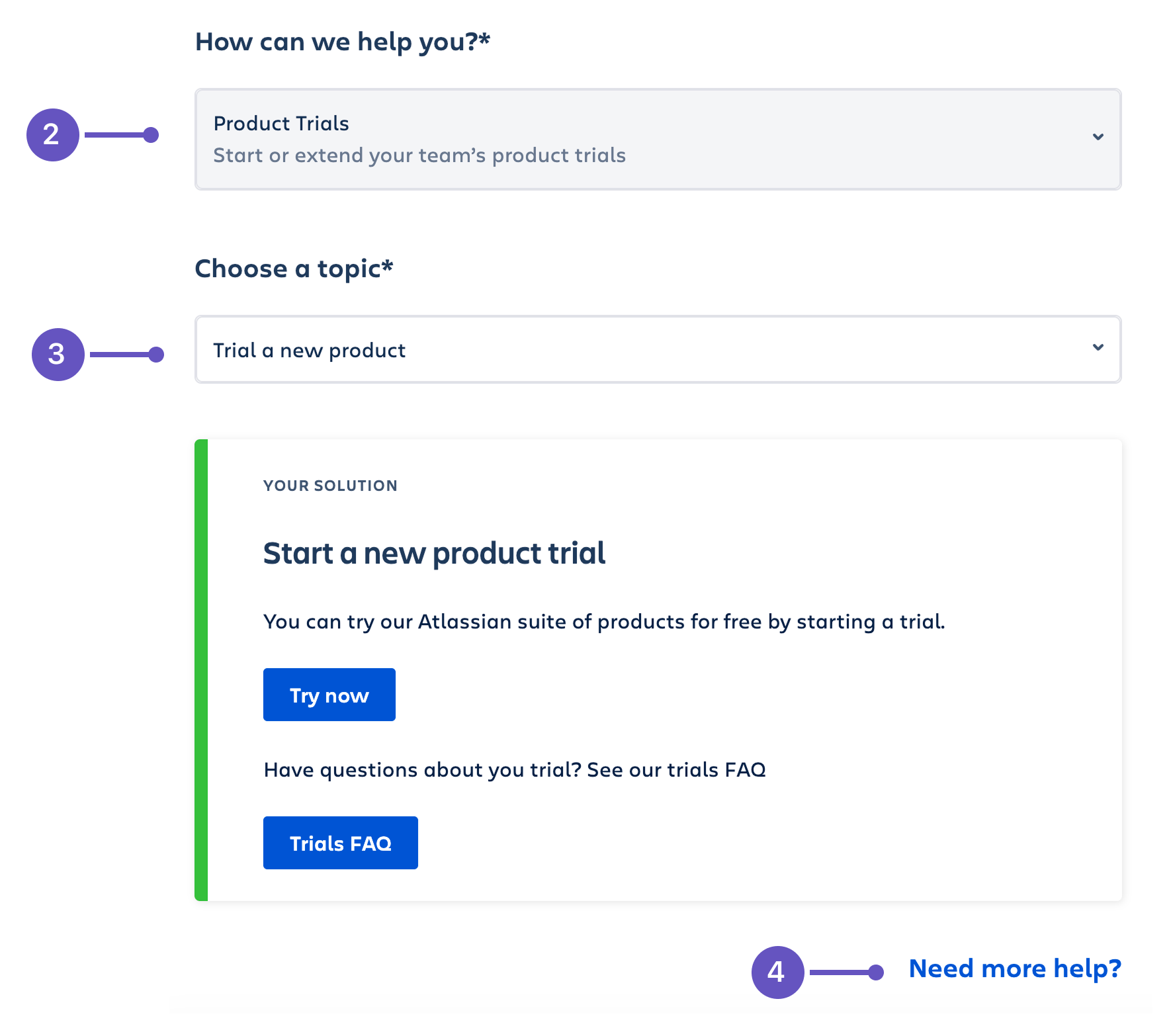Click the 'Start a new product trial' heading
Viewport: 1171px width, 1036px height.
(434, 553)
